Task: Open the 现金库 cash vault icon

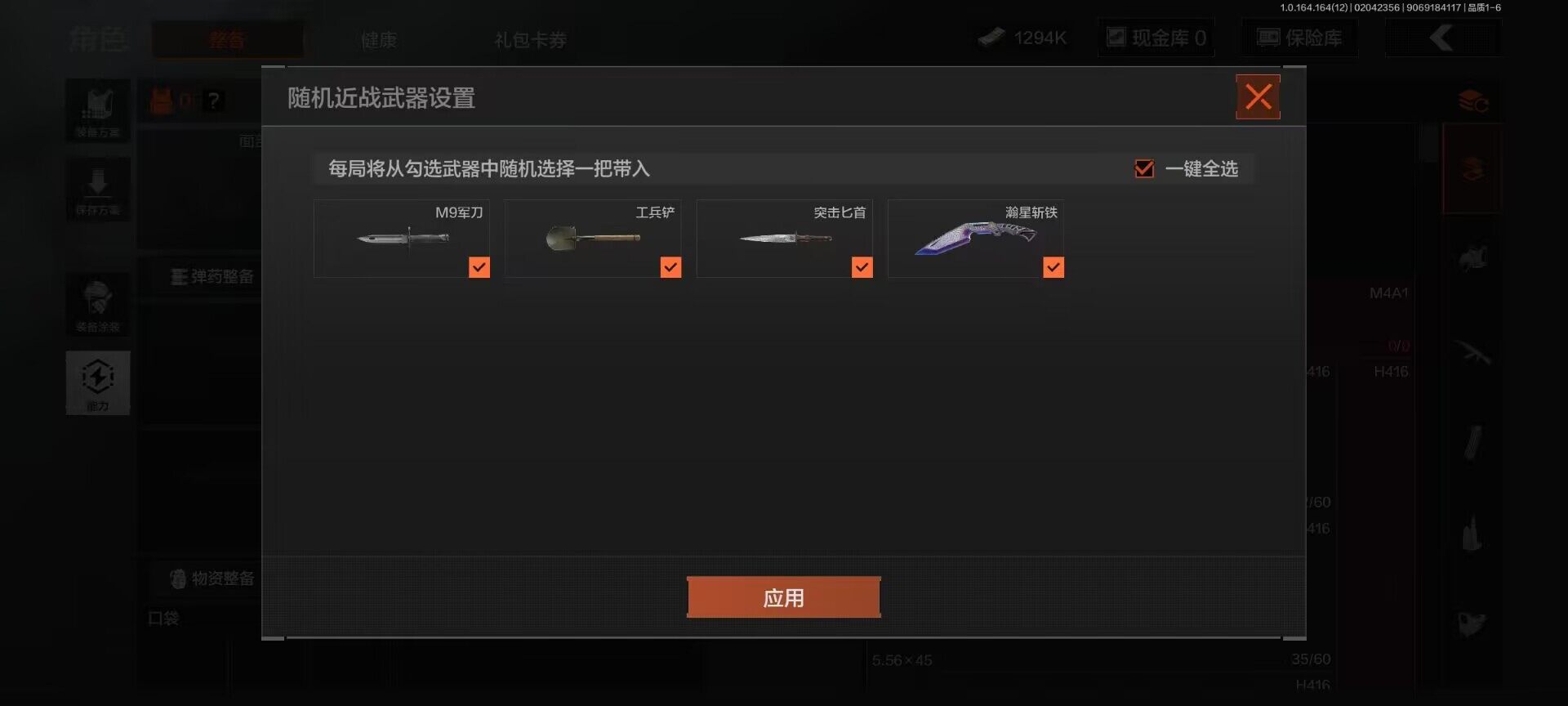Action: [x=1156, y=38]
